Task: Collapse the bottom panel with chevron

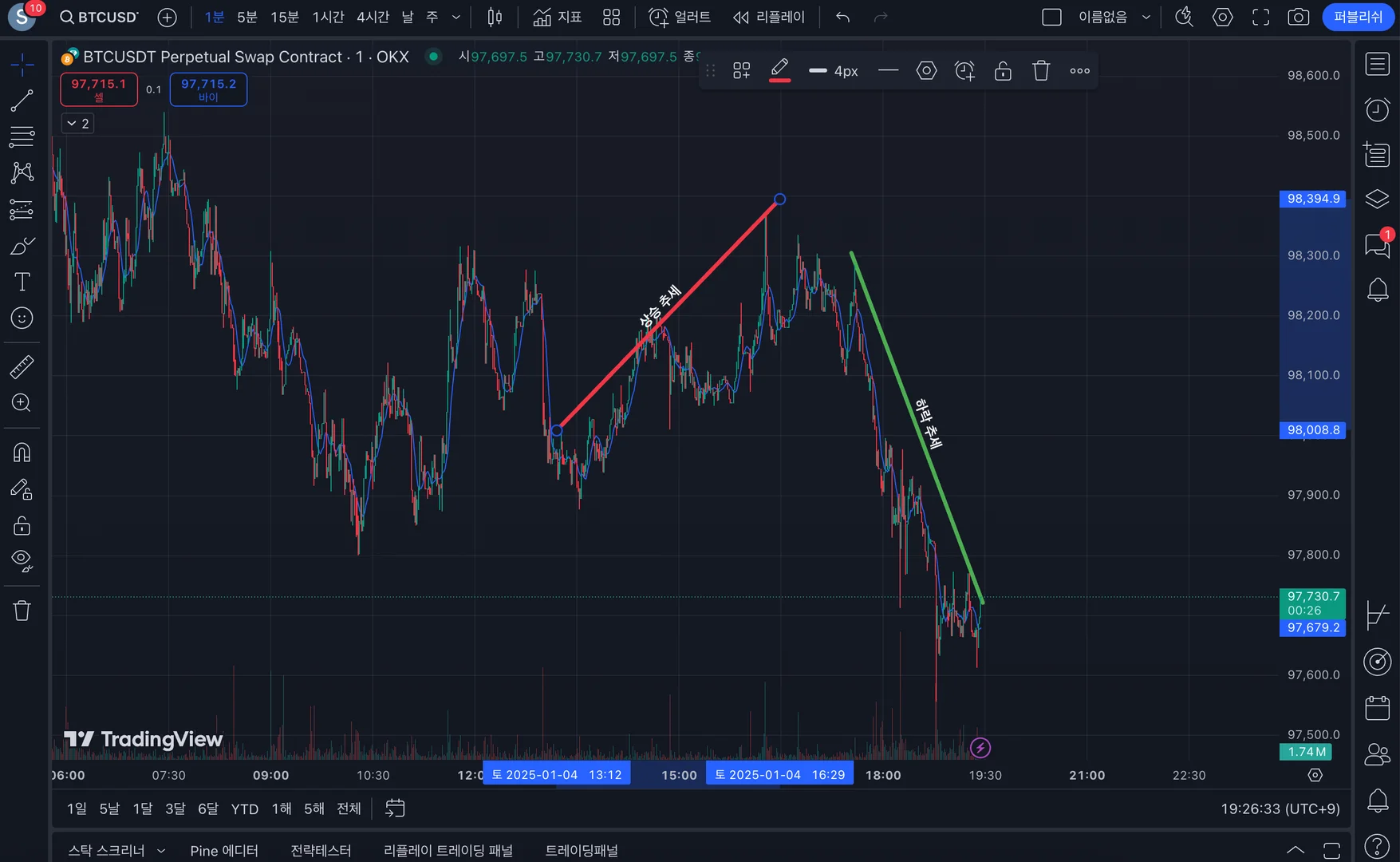Action: tap(1295, 850)
